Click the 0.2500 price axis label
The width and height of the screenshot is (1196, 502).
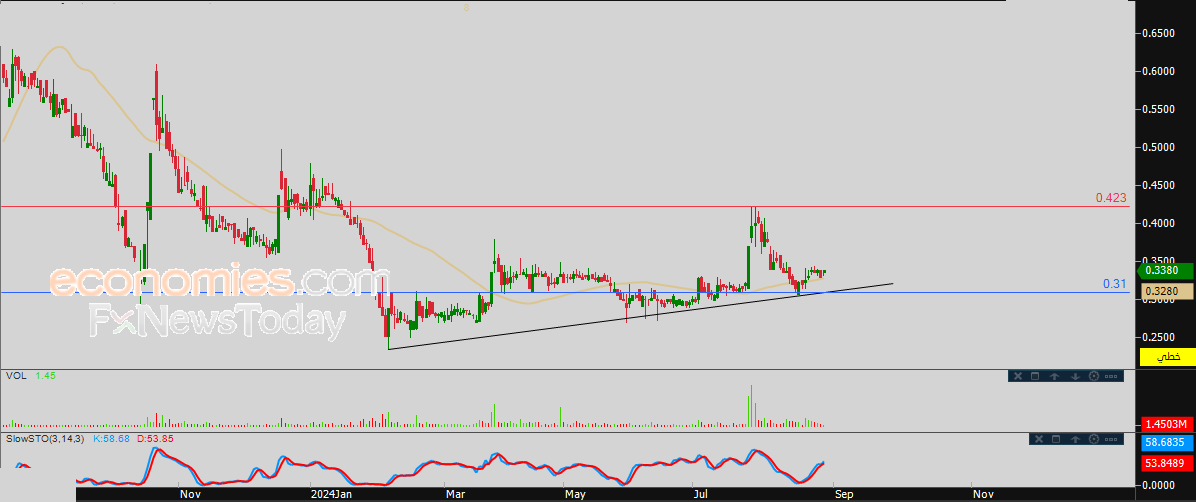point(1158,337)
